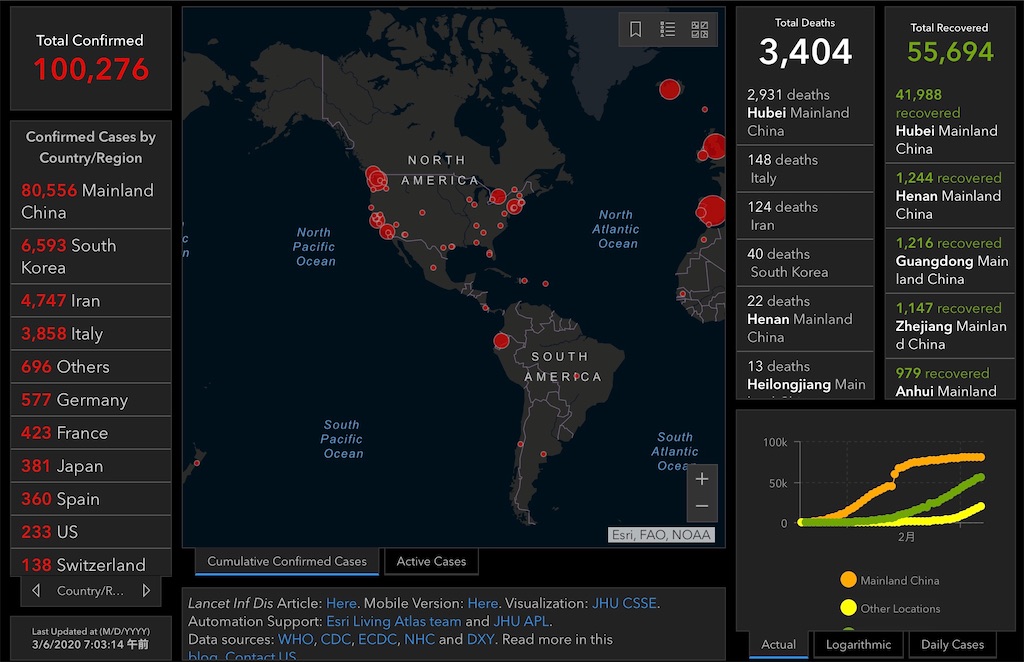Select 979 recovered Anhui entry
Image resolution: width=1024 pixels, height=662 pixels.
tap(950, 380)
